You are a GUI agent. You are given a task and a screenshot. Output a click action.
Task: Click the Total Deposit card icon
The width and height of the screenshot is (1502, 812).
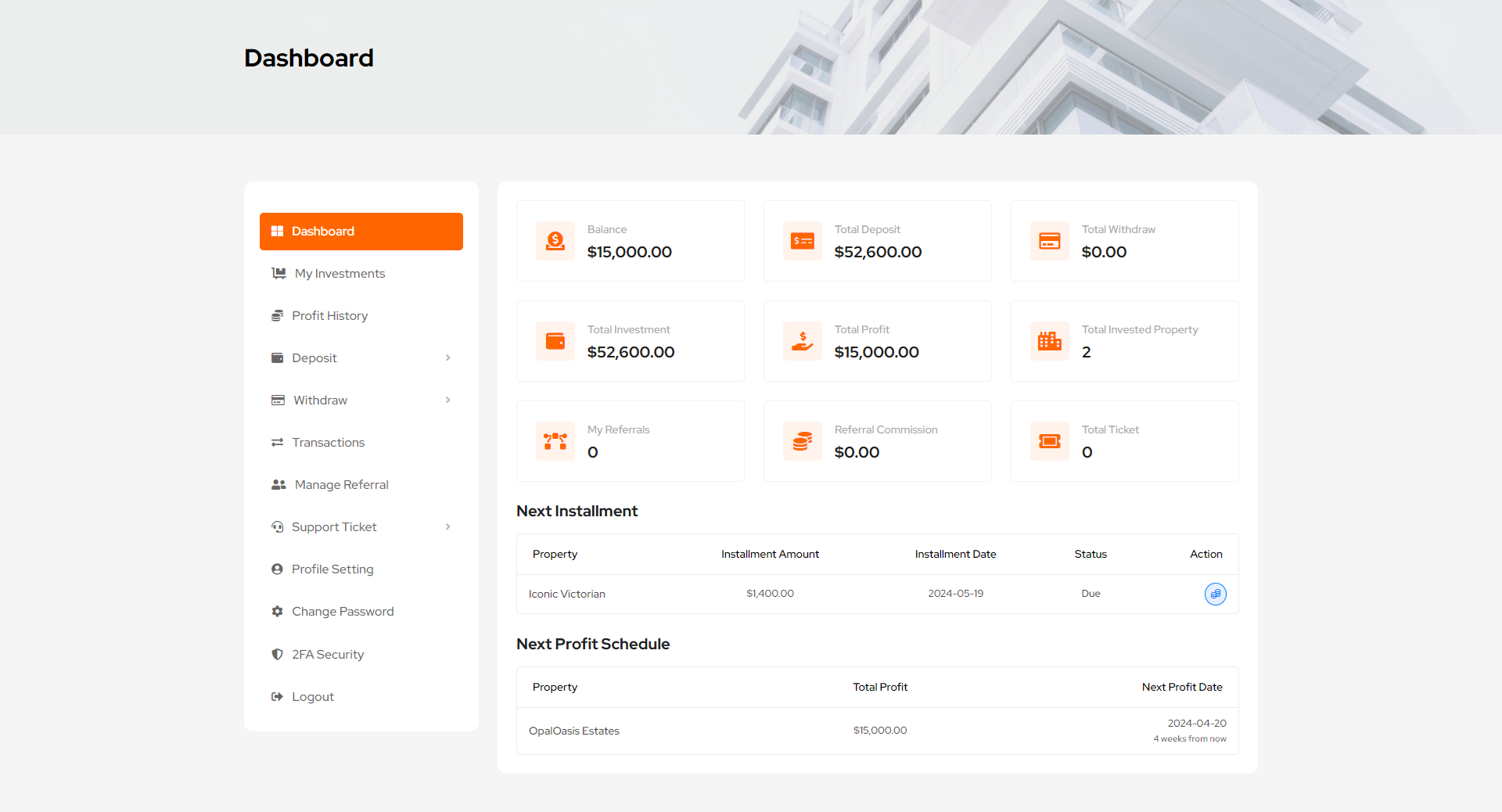803,241
